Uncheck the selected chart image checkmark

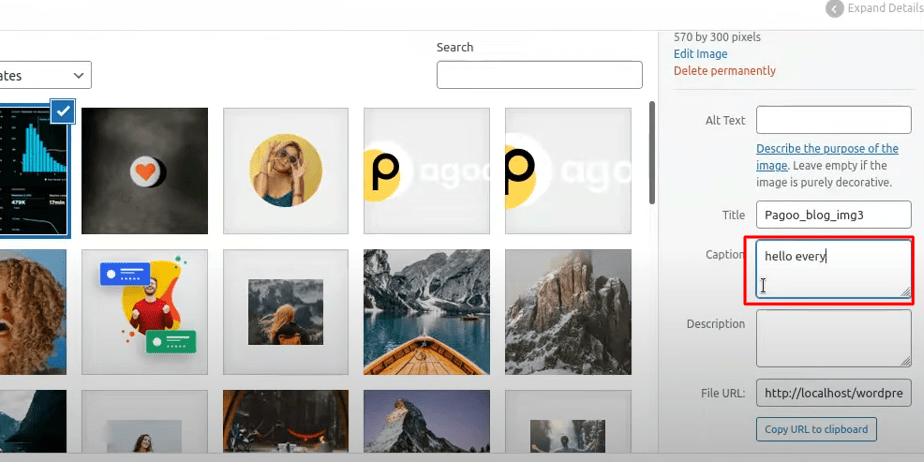pyautogui.click(x=62, y=111)
